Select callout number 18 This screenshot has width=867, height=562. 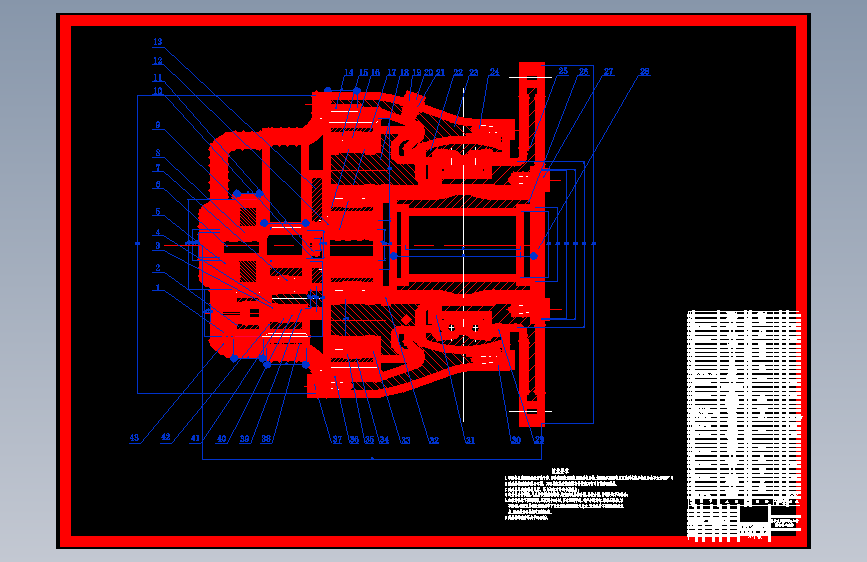404,72
